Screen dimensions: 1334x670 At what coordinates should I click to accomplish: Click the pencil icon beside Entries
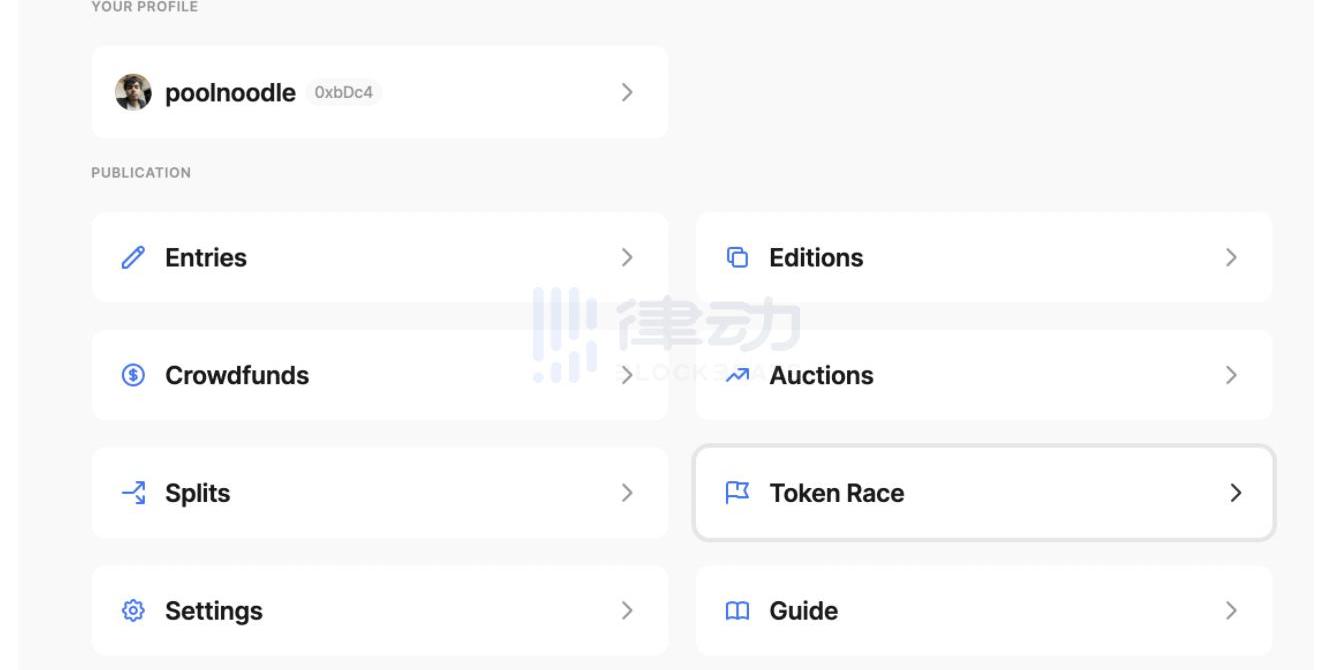[x=133, y=258]
